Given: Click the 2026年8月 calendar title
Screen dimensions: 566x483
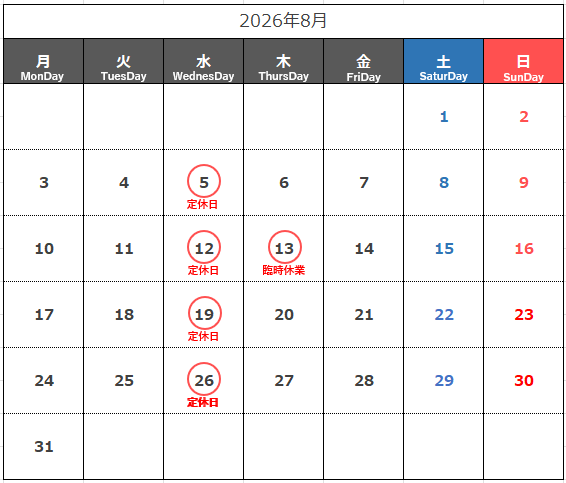Looking at the screenshot, I should click(x=283, y=21).
